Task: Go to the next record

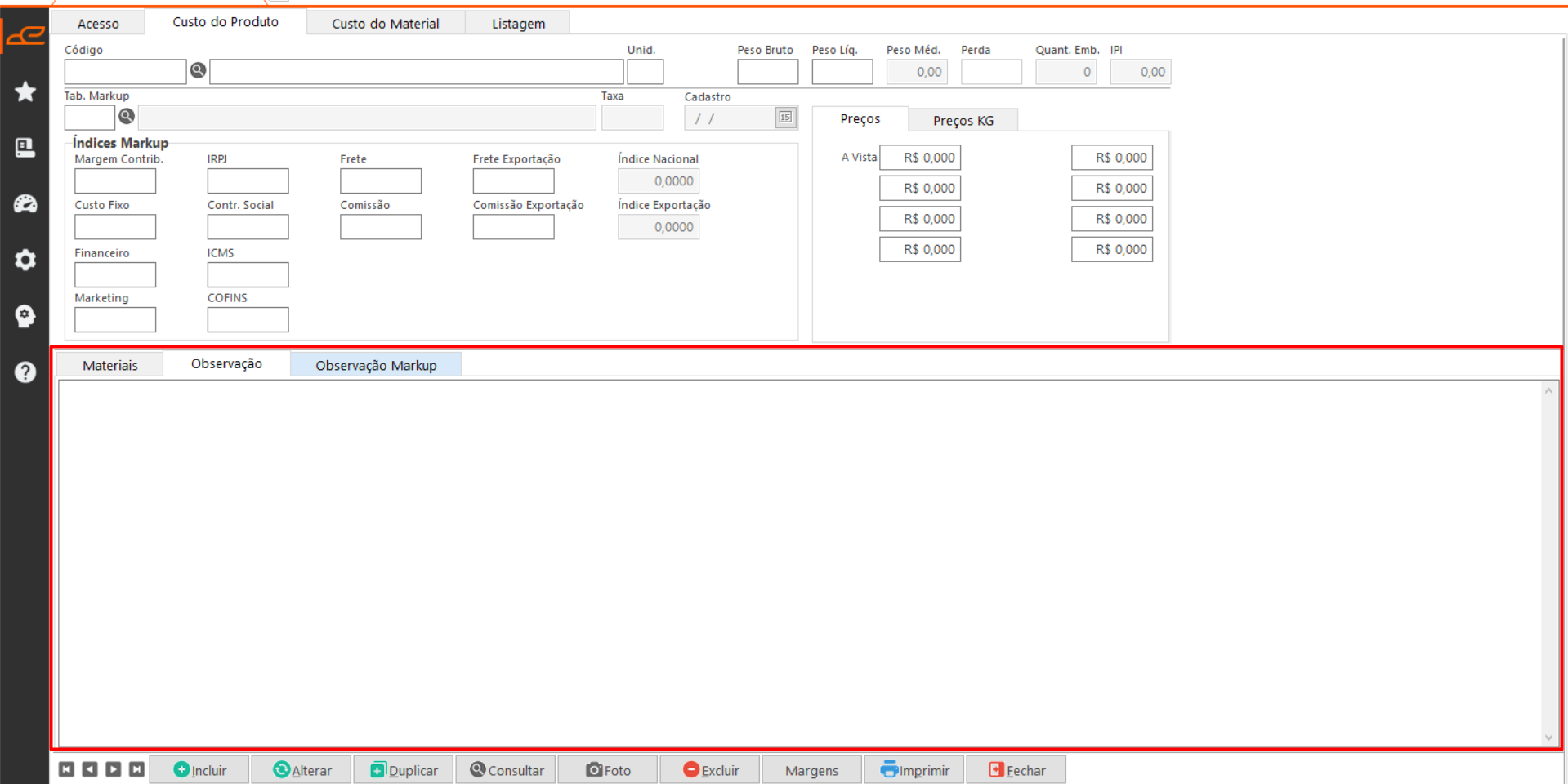Action: click(x=114, y=769)
